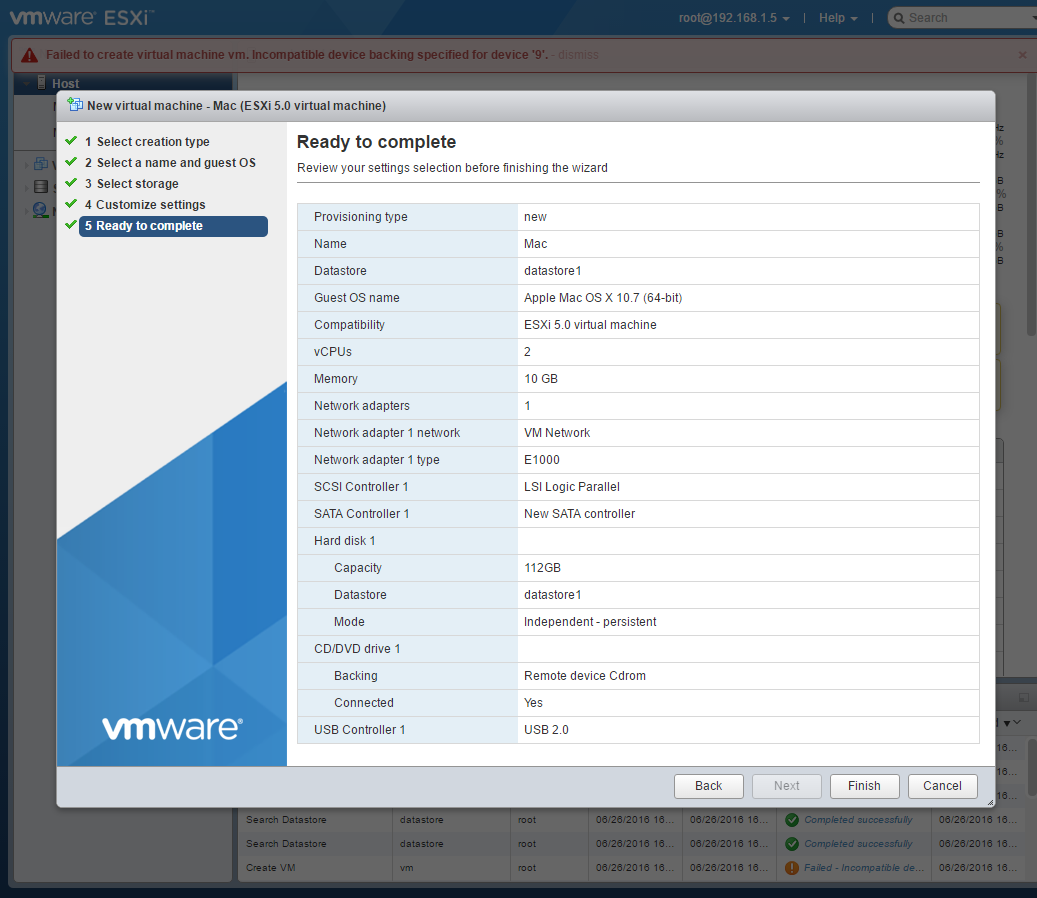Image resolution: width=1037 pixels, height=898 pixels.
Task: Click the Finish button
Action: tap(864, 786)
